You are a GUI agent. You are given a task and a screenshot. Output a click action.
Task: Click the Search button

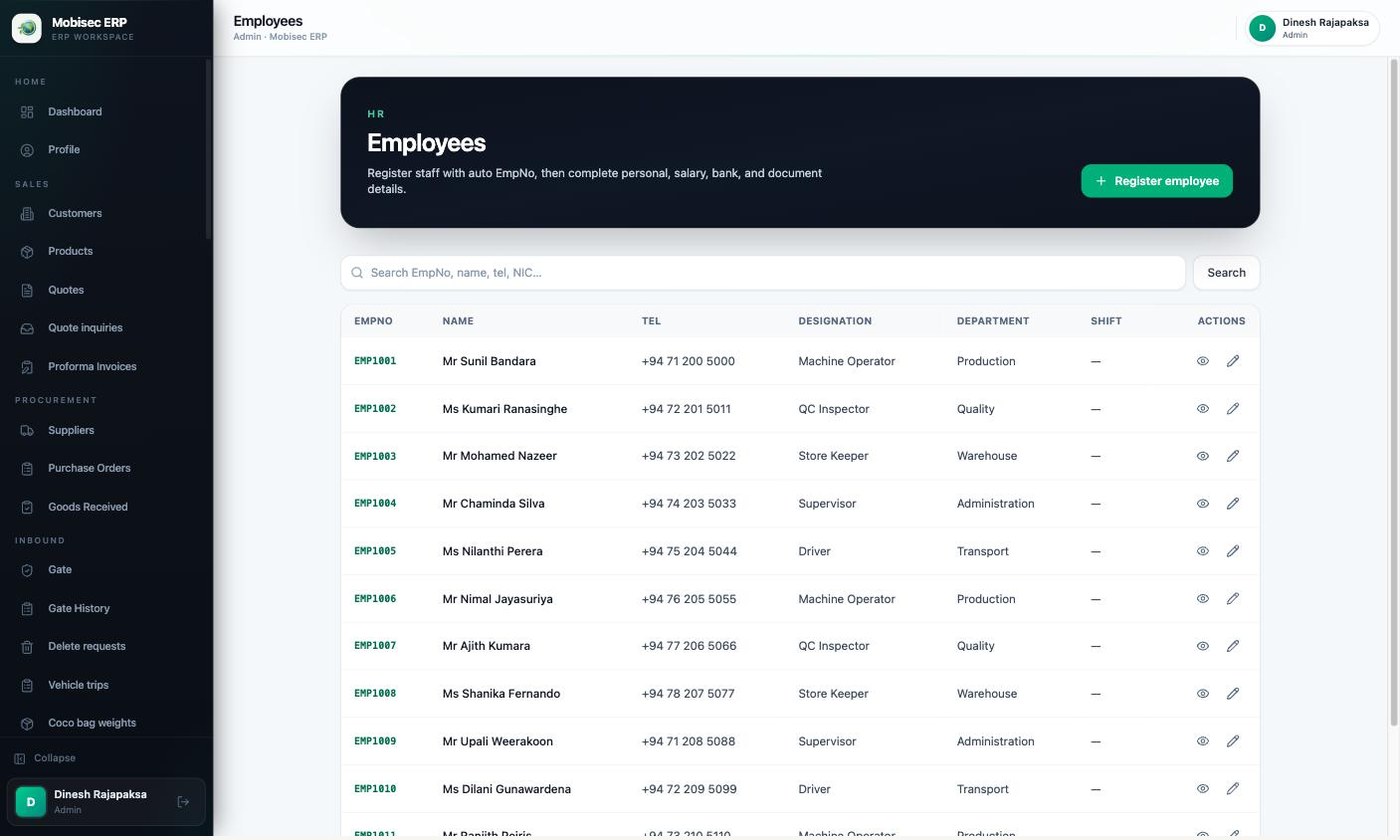[1226, 273]
